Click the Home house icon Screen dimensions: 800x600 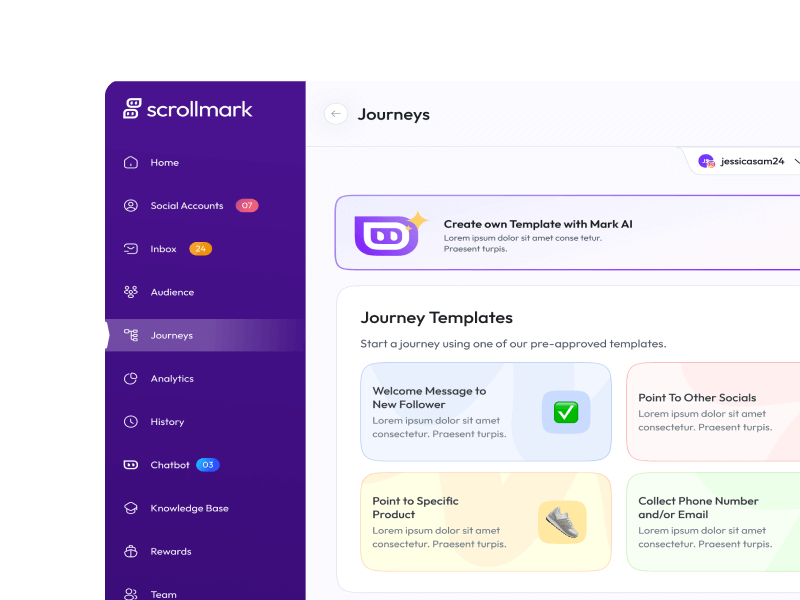[x=131, y=162]
